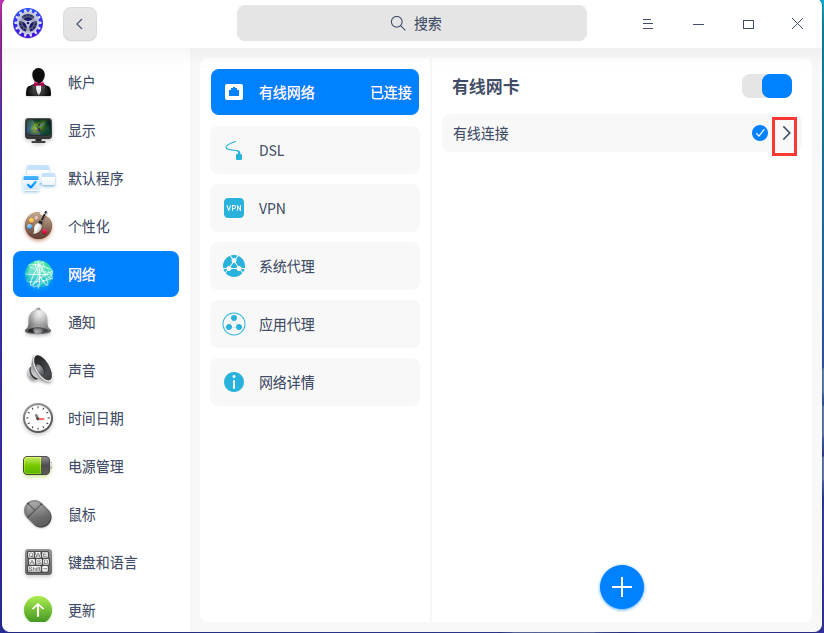Click the 已连接 status text

coord(391,92)
